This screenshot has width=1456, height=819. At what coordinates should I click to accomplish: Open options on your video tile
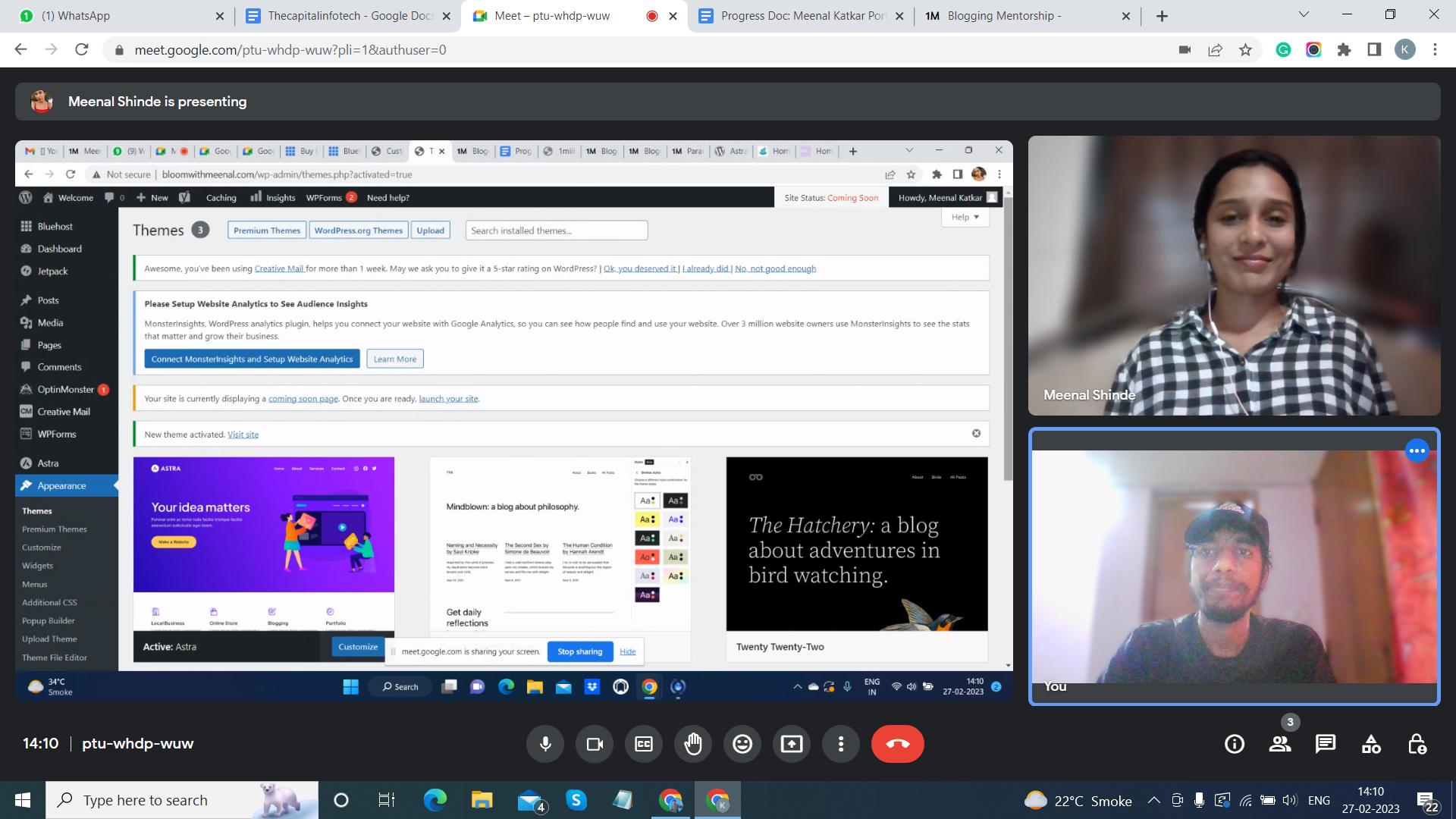click(x=1417, y=450)
